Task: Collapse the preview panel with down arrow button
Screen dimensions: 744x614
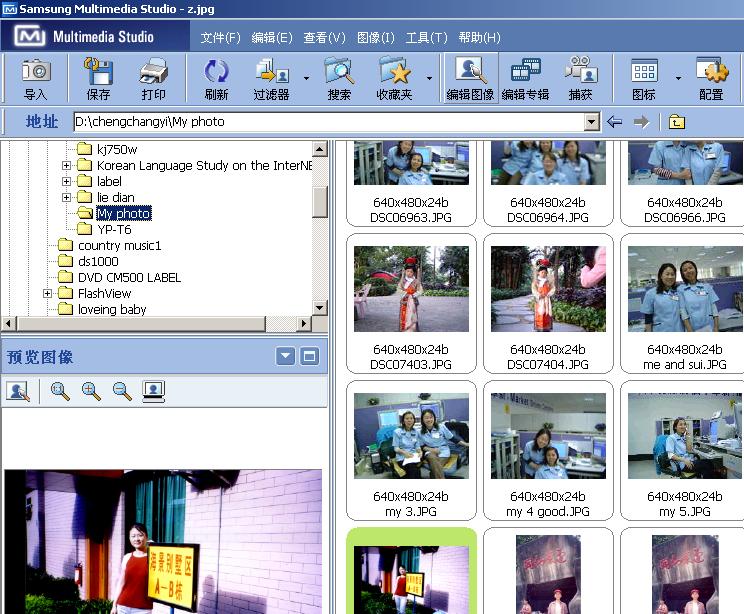Action: tap(285, 356)
